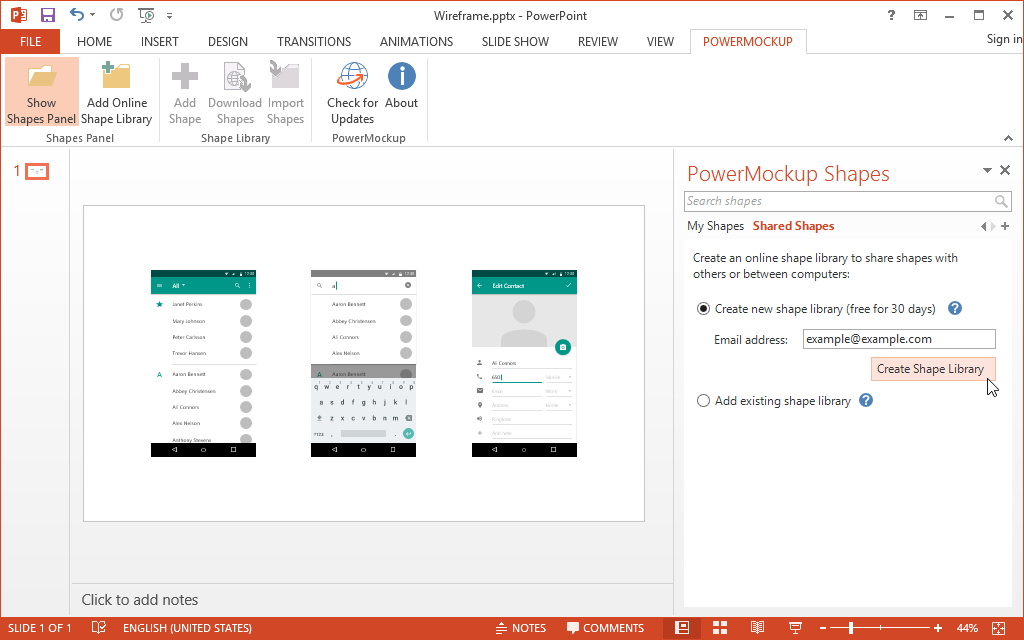Open the PowerMockup Shapes panel options dropdown
1024x640 pixels.
989,170
